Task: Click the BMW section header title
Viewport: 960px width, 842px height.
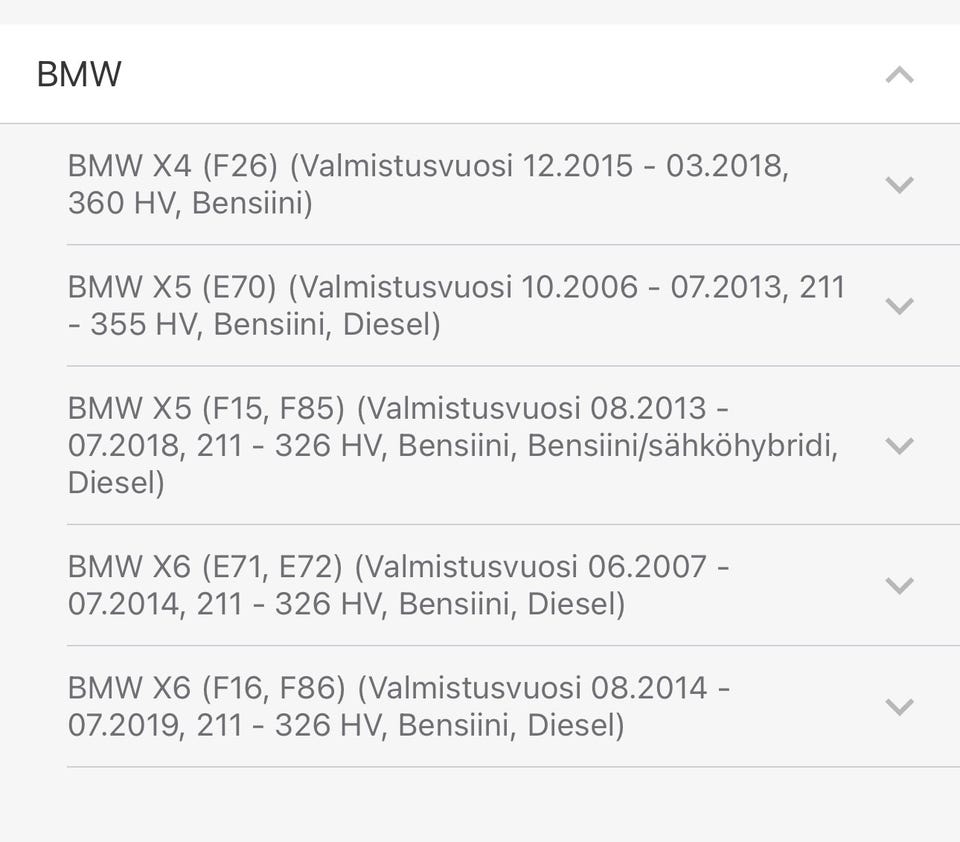Action: click(79, 75)
